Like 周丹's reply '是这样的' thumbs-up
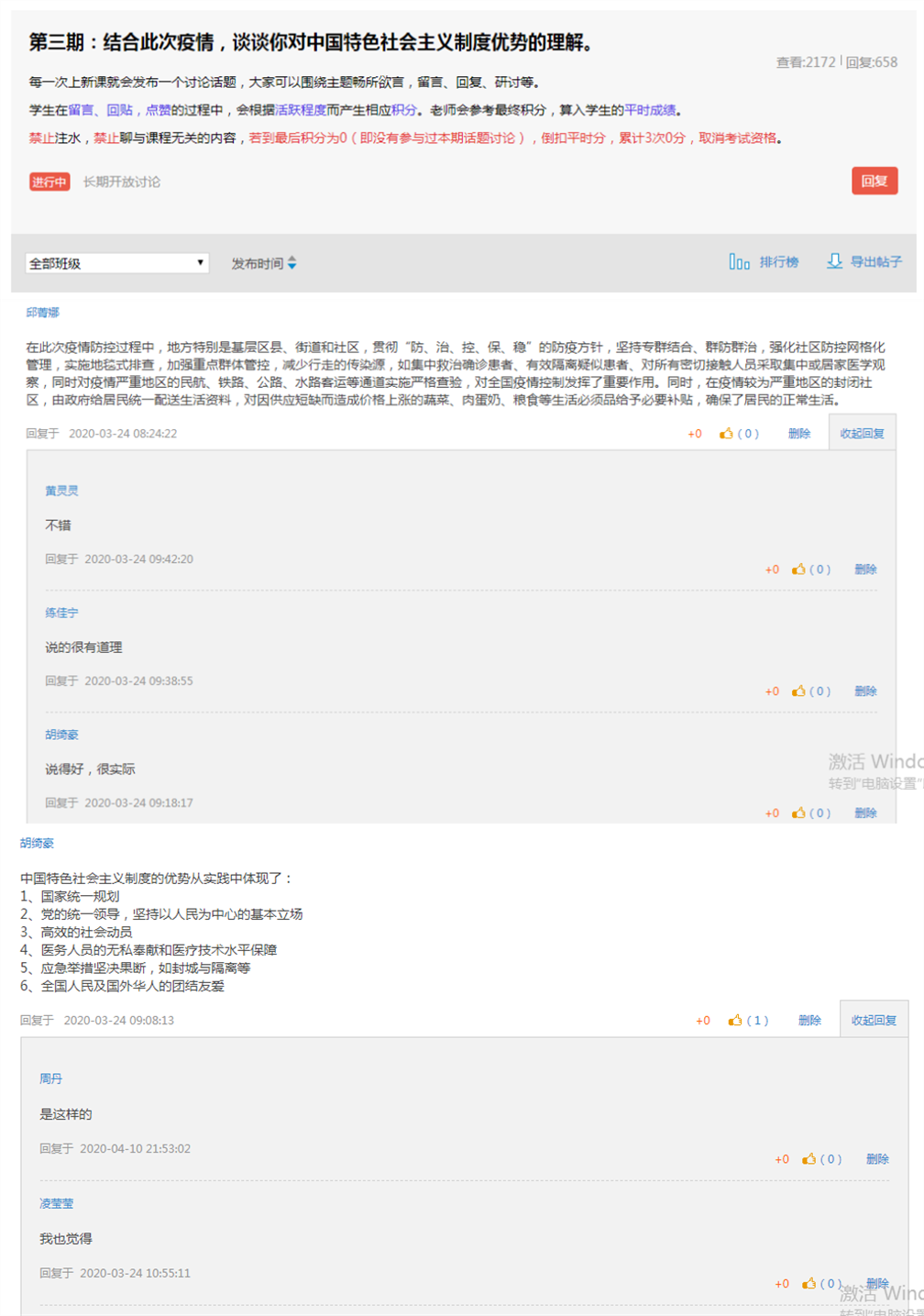Viewport: 924px width, 1316px height. click(x=808, y=1159)
